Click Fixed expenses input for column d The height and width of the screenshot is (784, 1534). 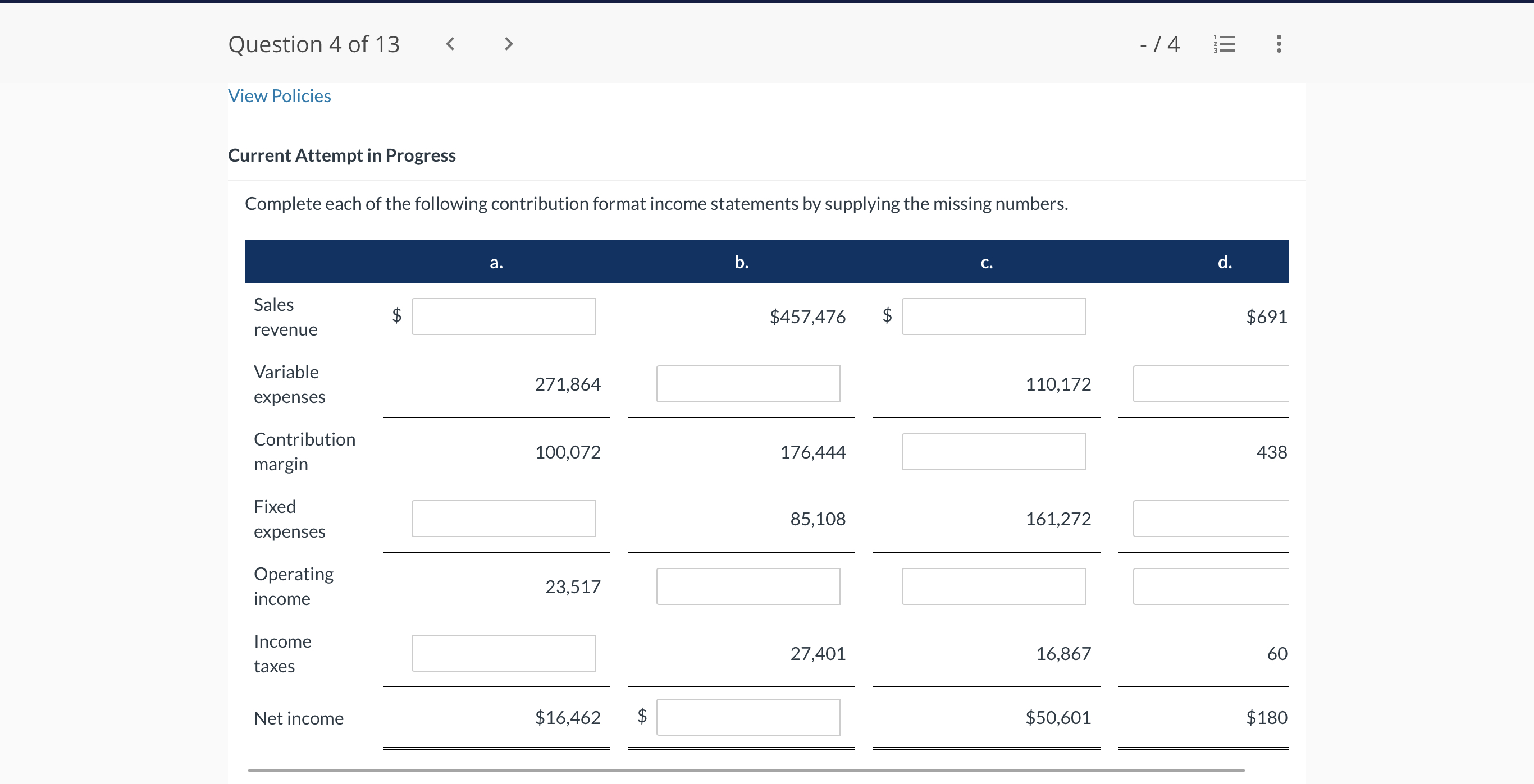tap(1211, 519)
